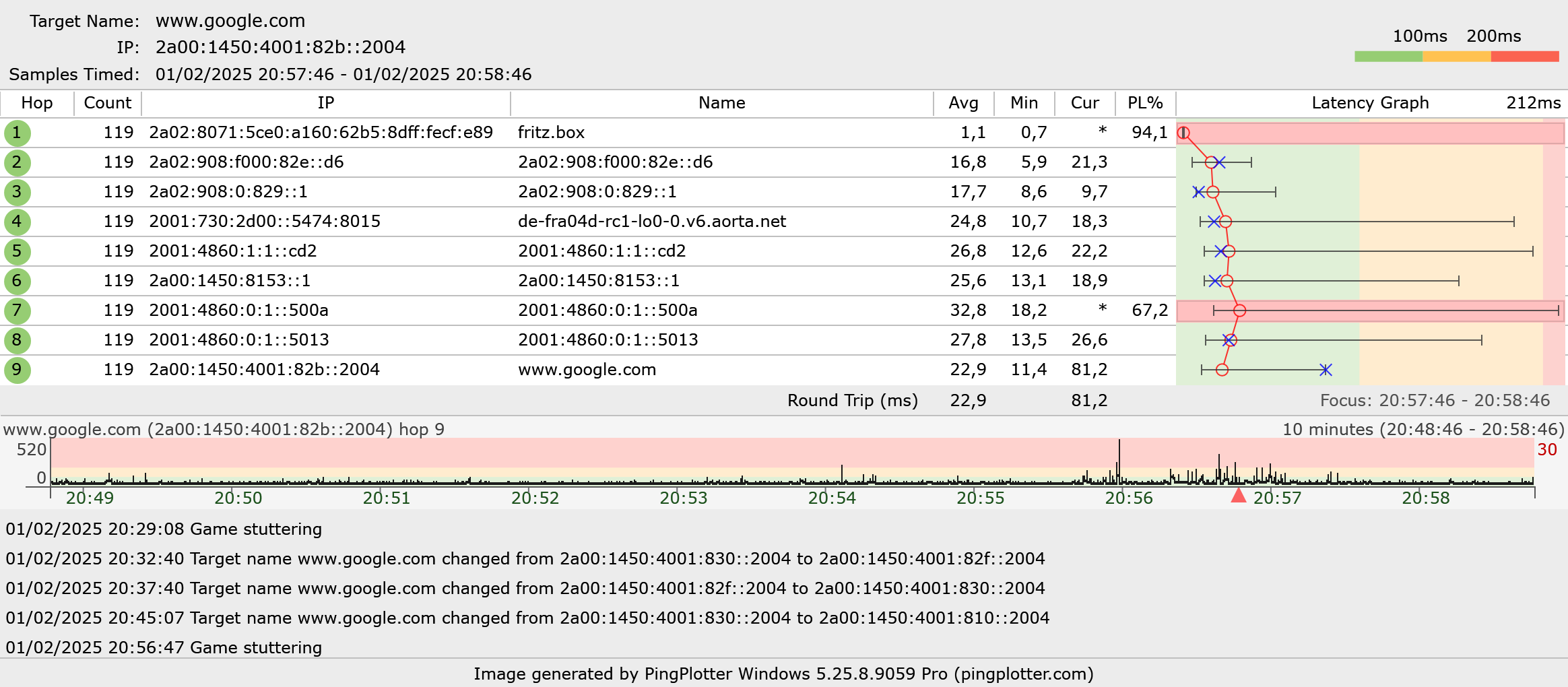Screen dimensions: 1568x687
Task: Click the green hop 5 circle icon
Action: 17,251
